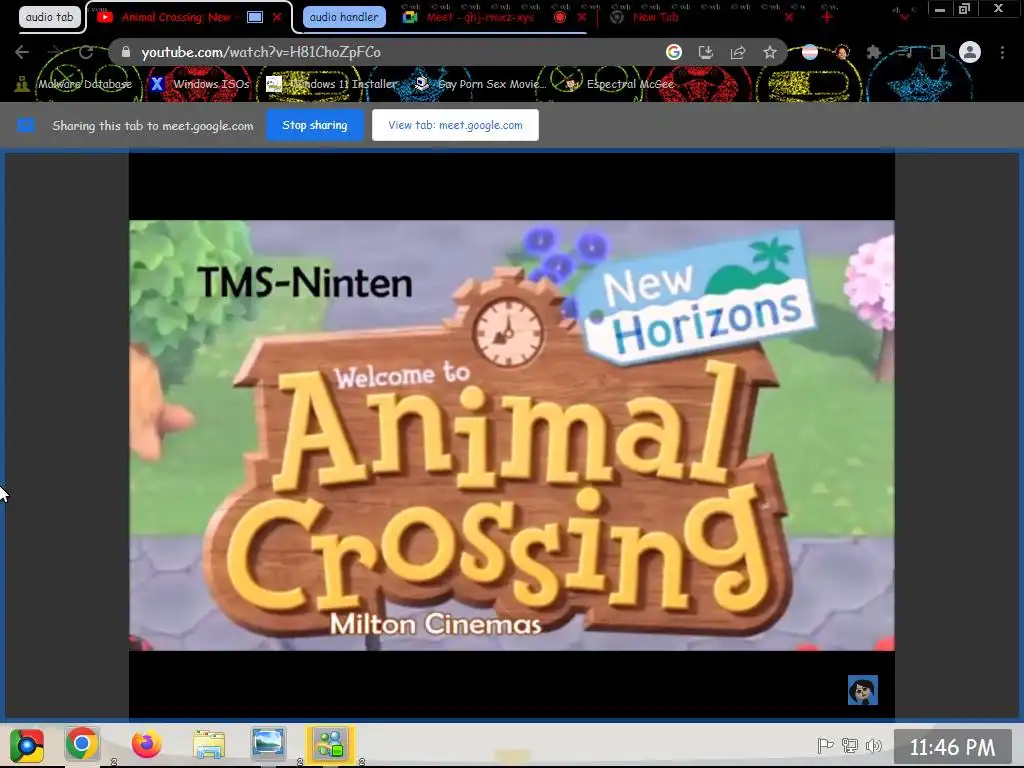Open File Explorer from the taskbar
This screenshot has height=768, width=1024.
tap(209, 744)
